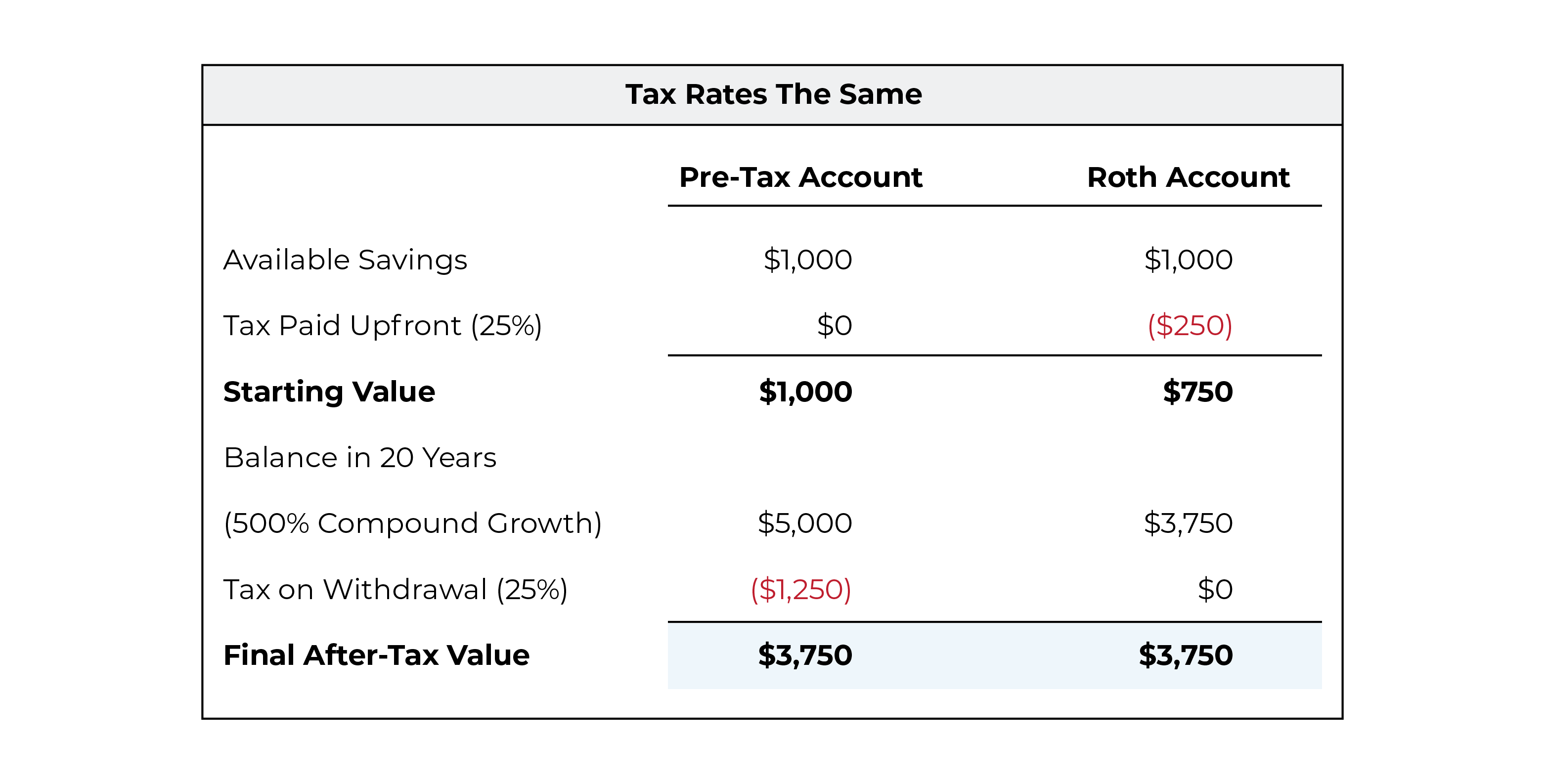Select the red ($250) upfront tax value
Screen dimensions: 1545x784
(1190, 326)
